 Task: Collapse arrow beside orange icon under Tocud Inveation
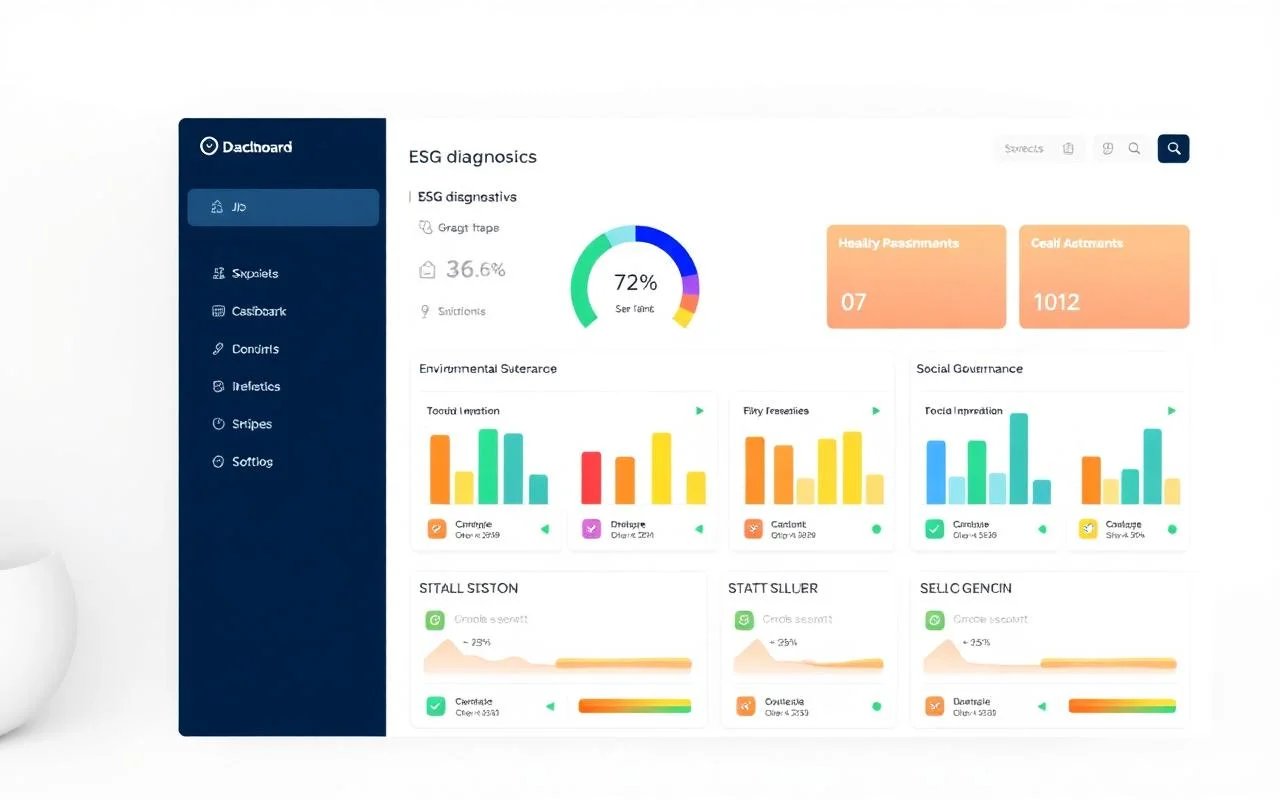545,529
